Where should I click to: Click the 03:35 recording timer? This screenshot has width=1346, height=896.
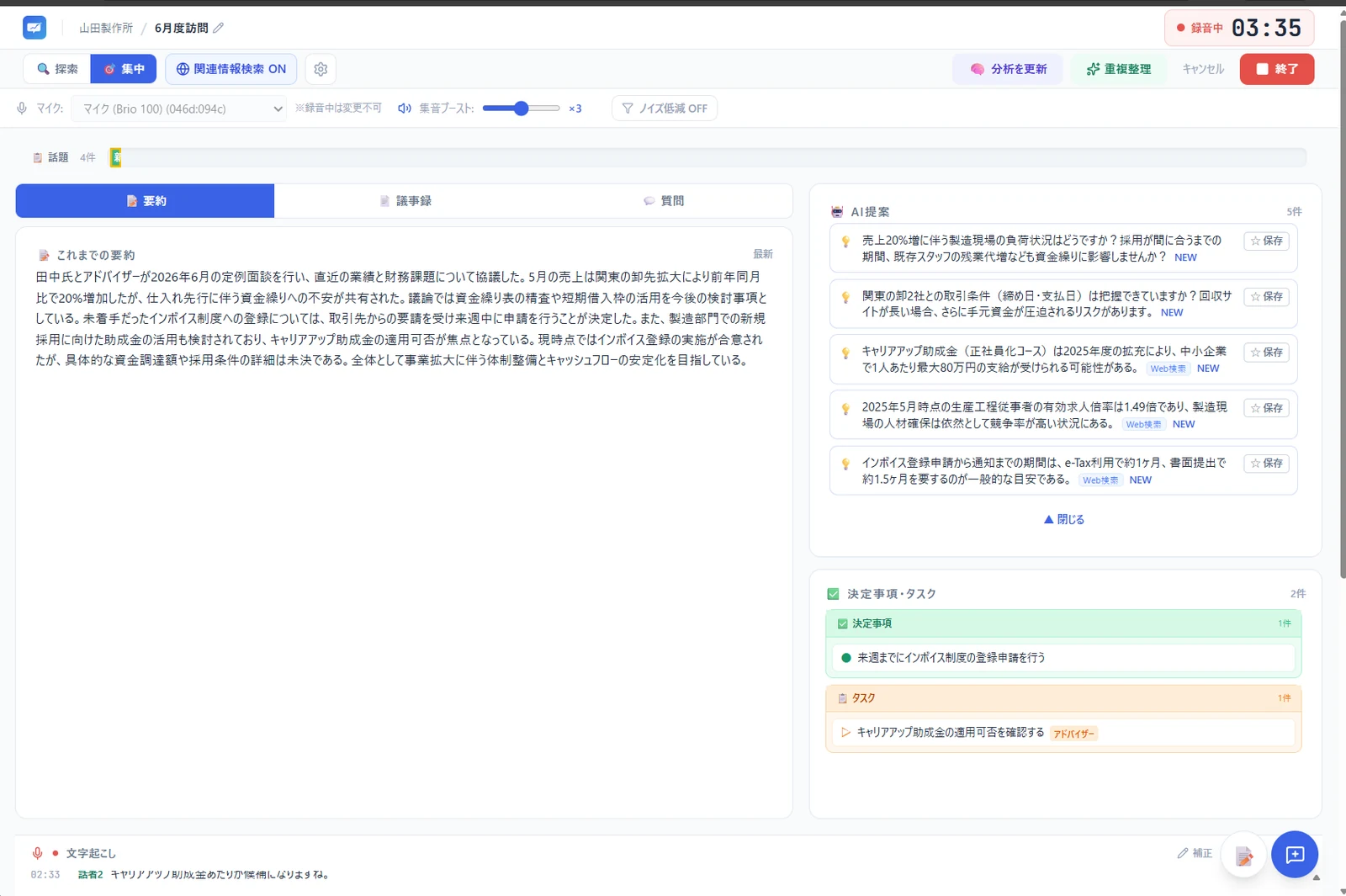(x=1266, y=28)
